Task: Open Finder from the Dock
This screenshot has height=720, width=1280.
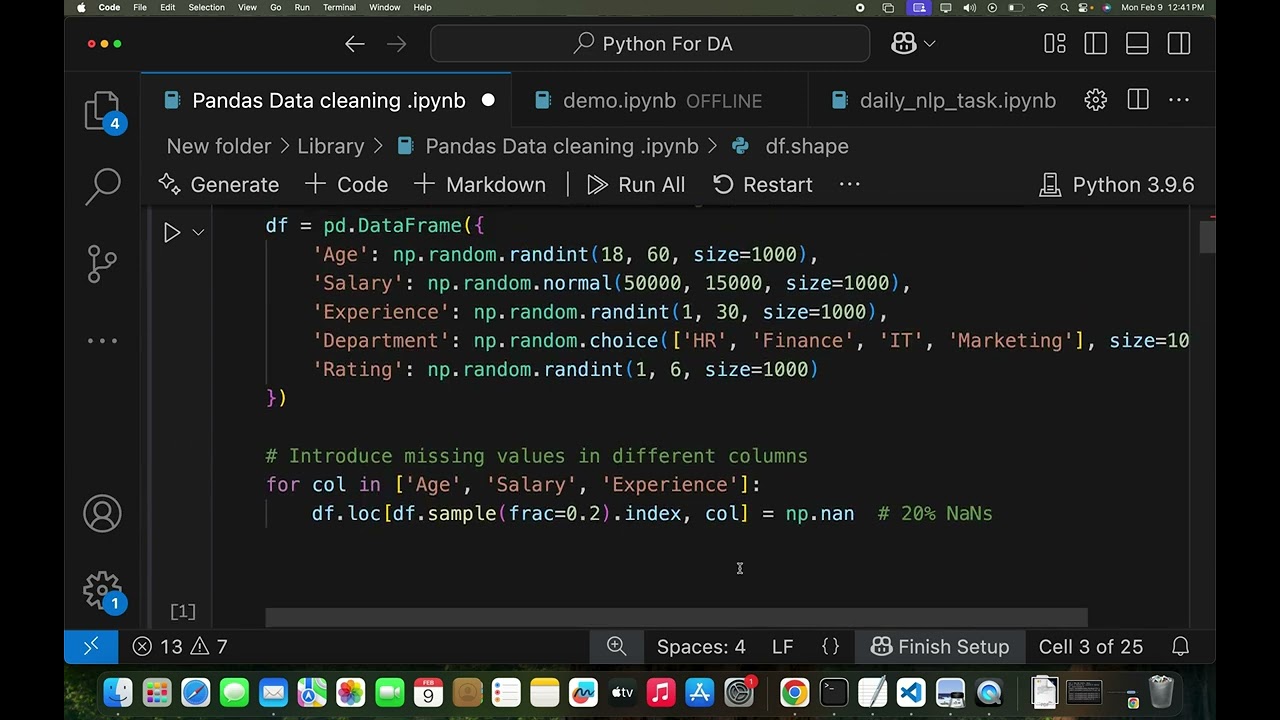Action: point(118,692)
